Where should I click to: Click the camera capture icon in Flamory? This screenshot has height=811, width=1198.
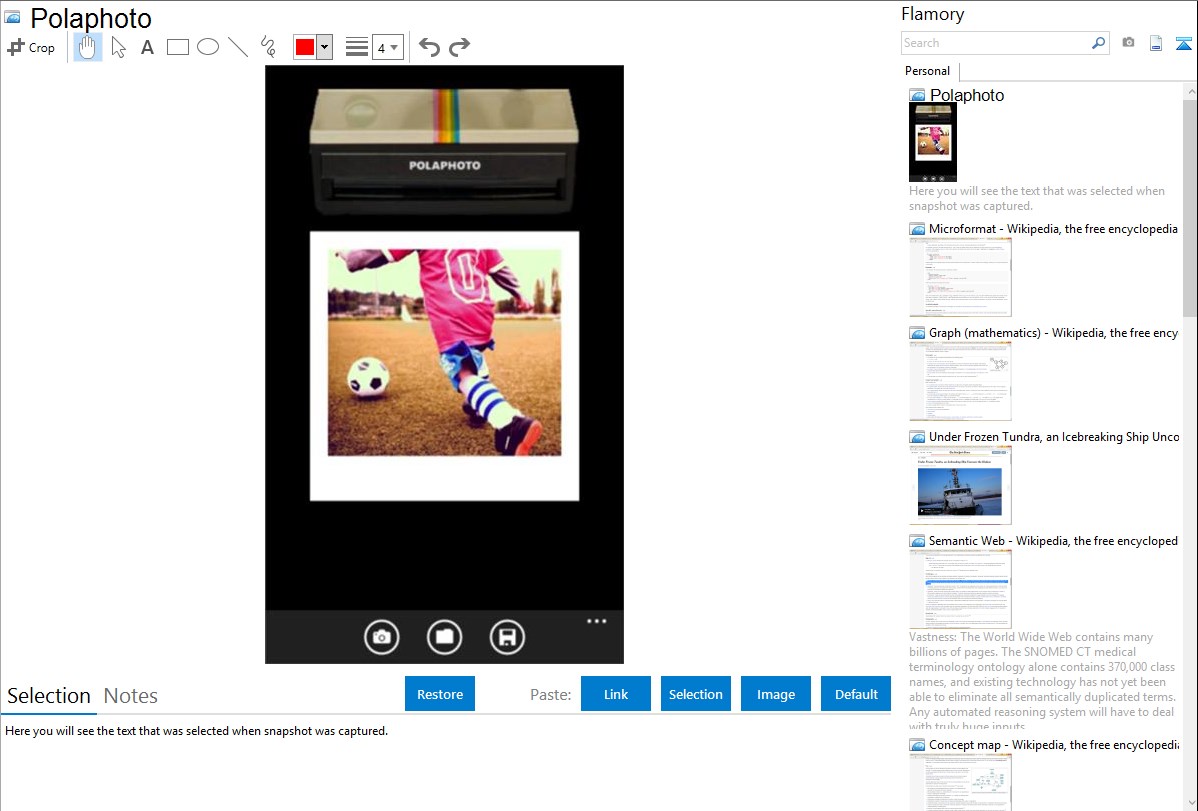[x=1128, y=43]
